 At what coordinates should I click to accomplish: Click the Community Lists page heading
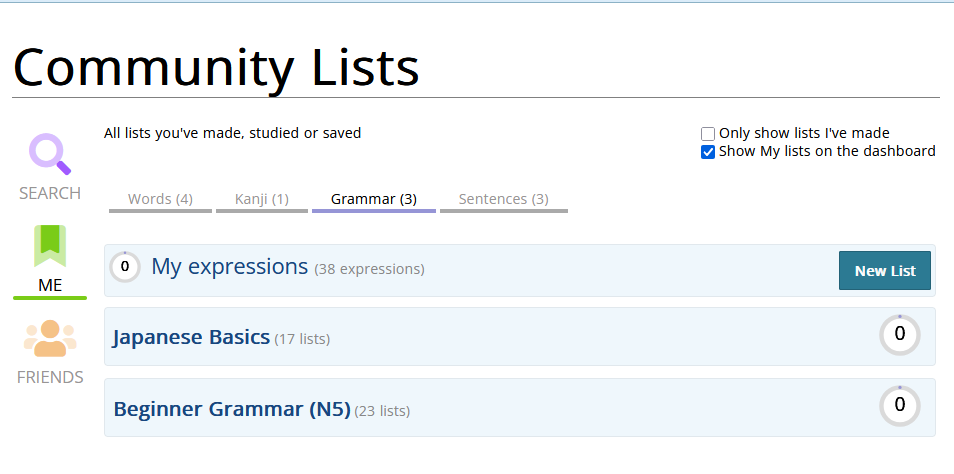216,67
